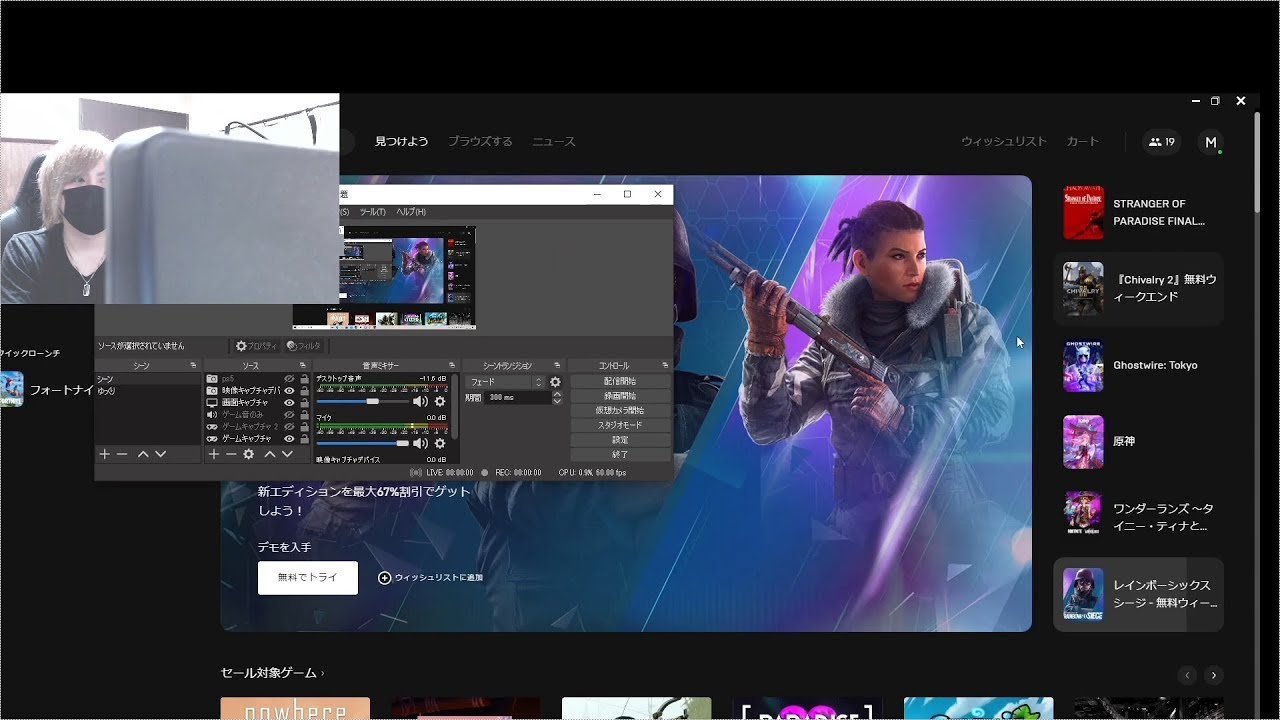Screen dimensions: 1280x720
Task: Click the 録画開始 button to start recording
Action: (x=620, y=396)
